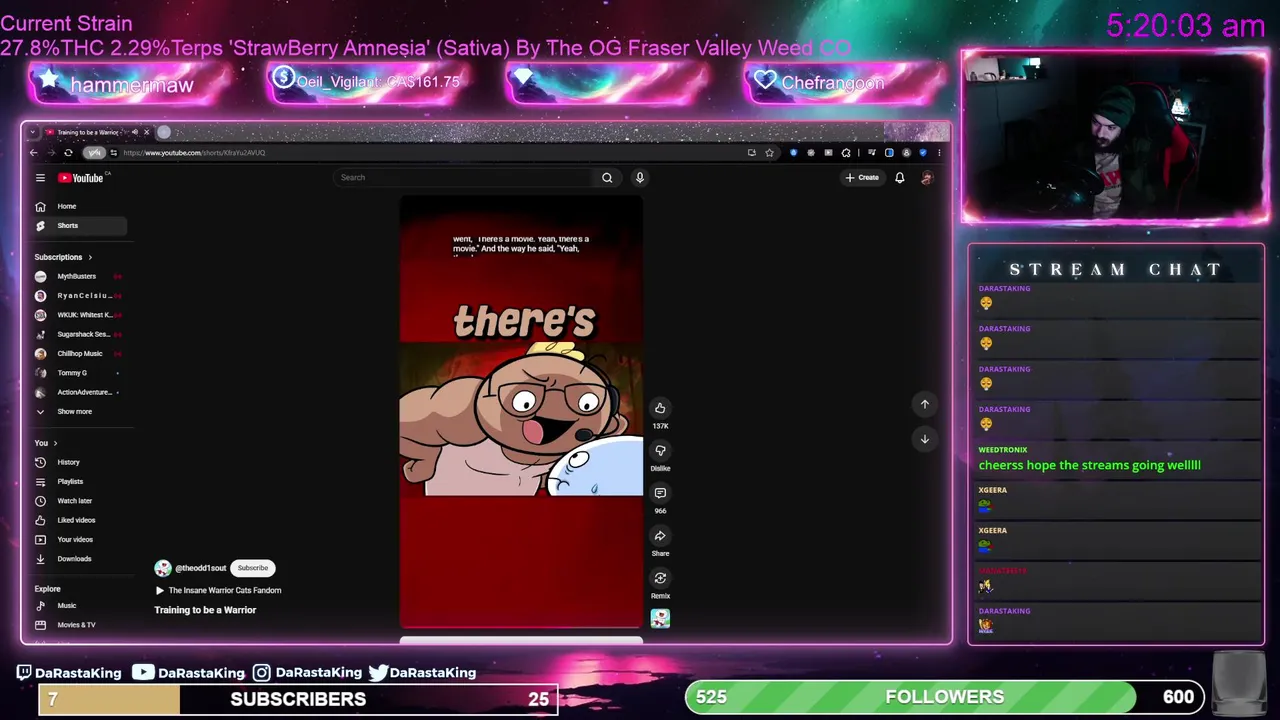Open WKUK: Whitest Kids channel

click(78, 315)
